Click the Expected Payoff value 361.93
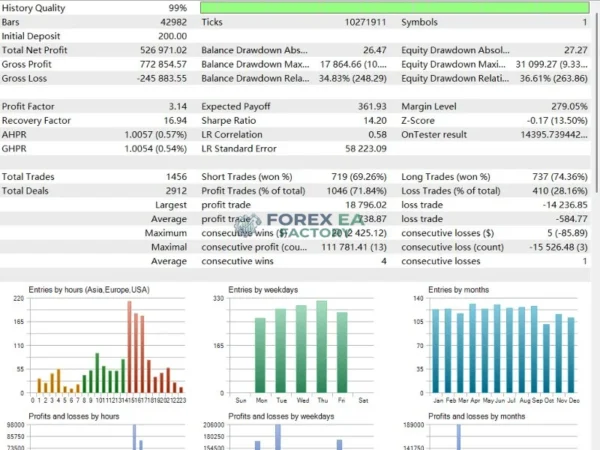 click(x=372, y=106)
